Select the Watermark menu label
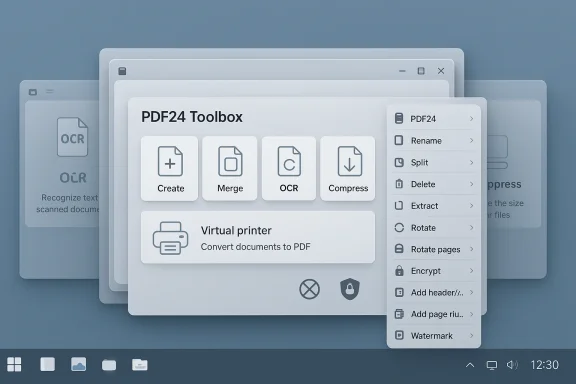This screenshot has width=576, height=384. (x=432, y=335)
